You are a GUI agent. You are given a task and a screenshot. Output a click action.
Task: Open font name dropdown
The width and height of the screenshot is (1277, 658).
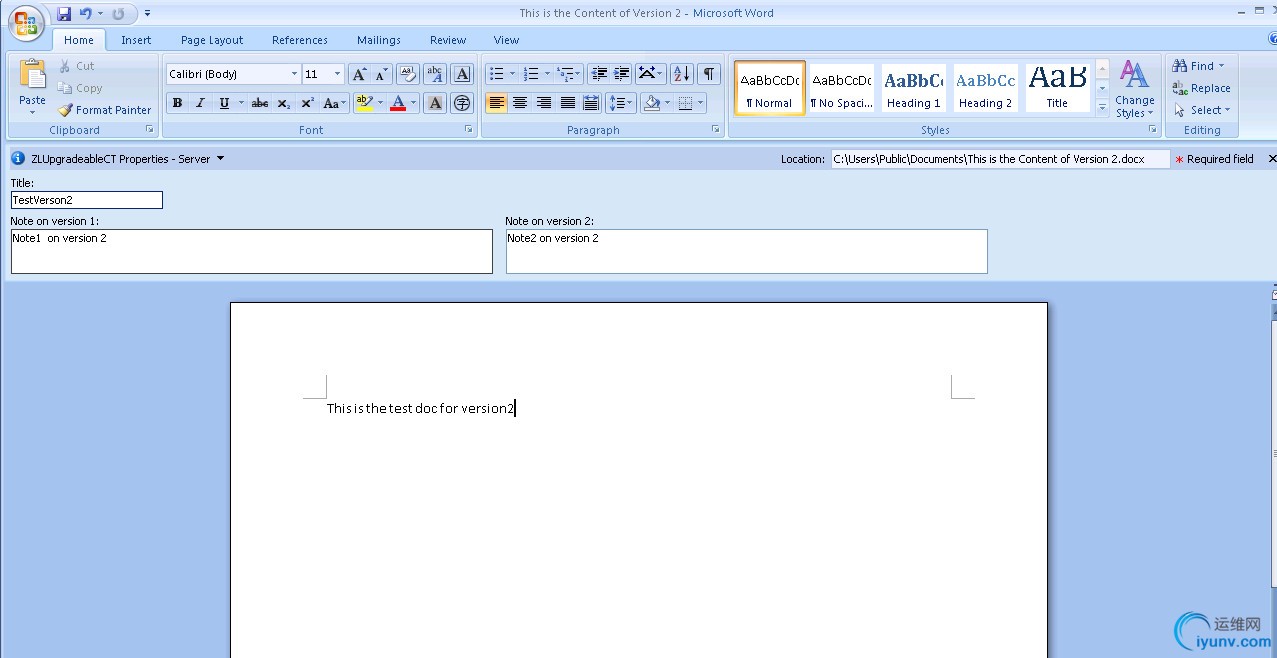[294, 74]
